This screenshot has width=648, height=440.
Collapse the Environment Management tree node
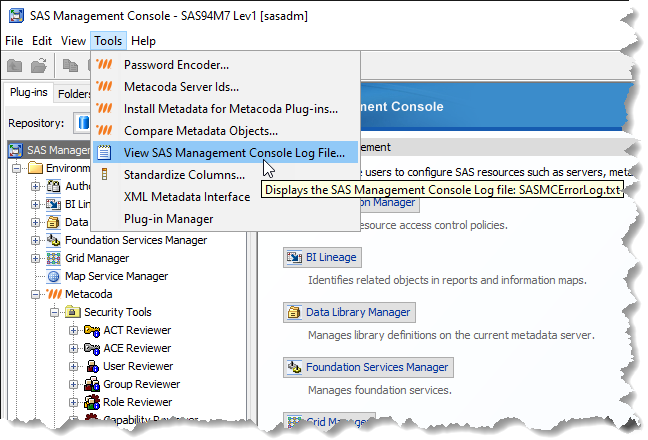17,168
